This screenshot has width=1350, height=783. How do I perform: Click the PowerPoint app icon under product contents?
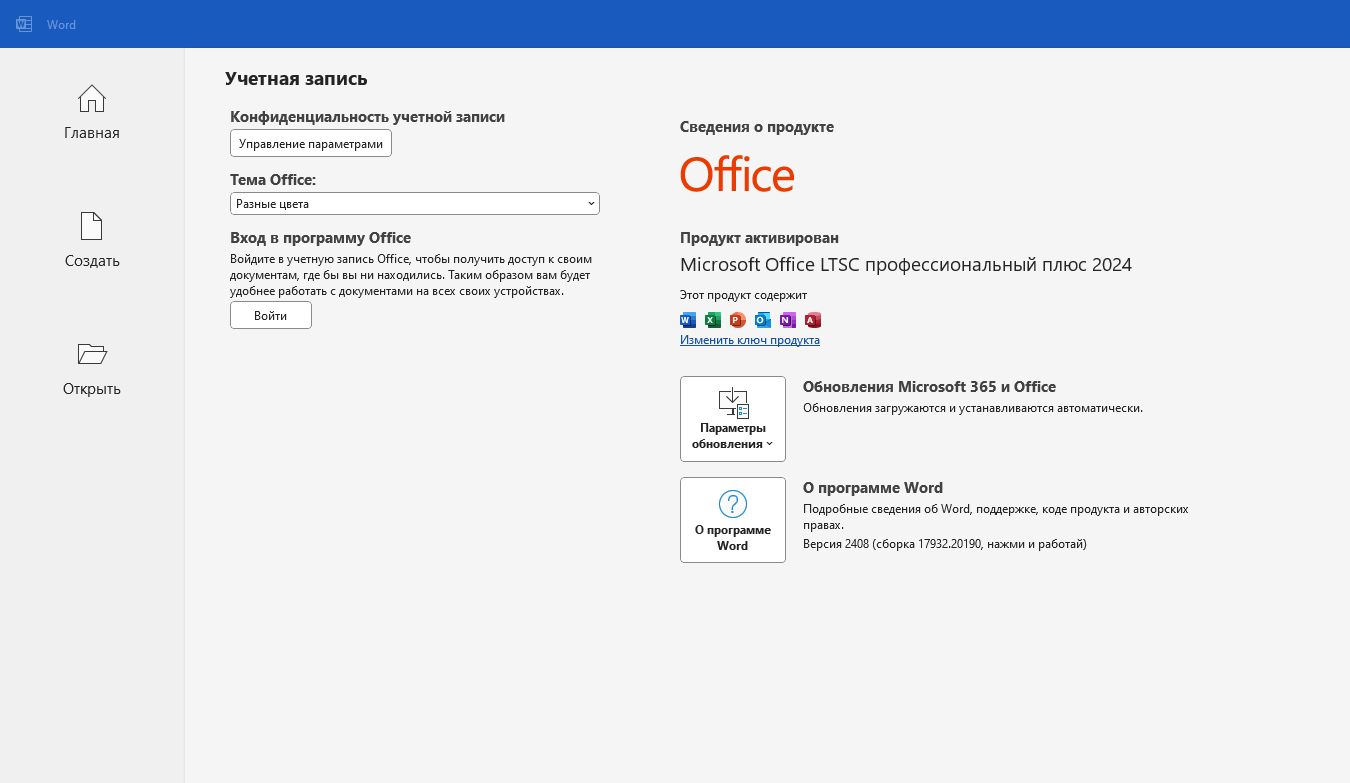(x=738, y=320)
